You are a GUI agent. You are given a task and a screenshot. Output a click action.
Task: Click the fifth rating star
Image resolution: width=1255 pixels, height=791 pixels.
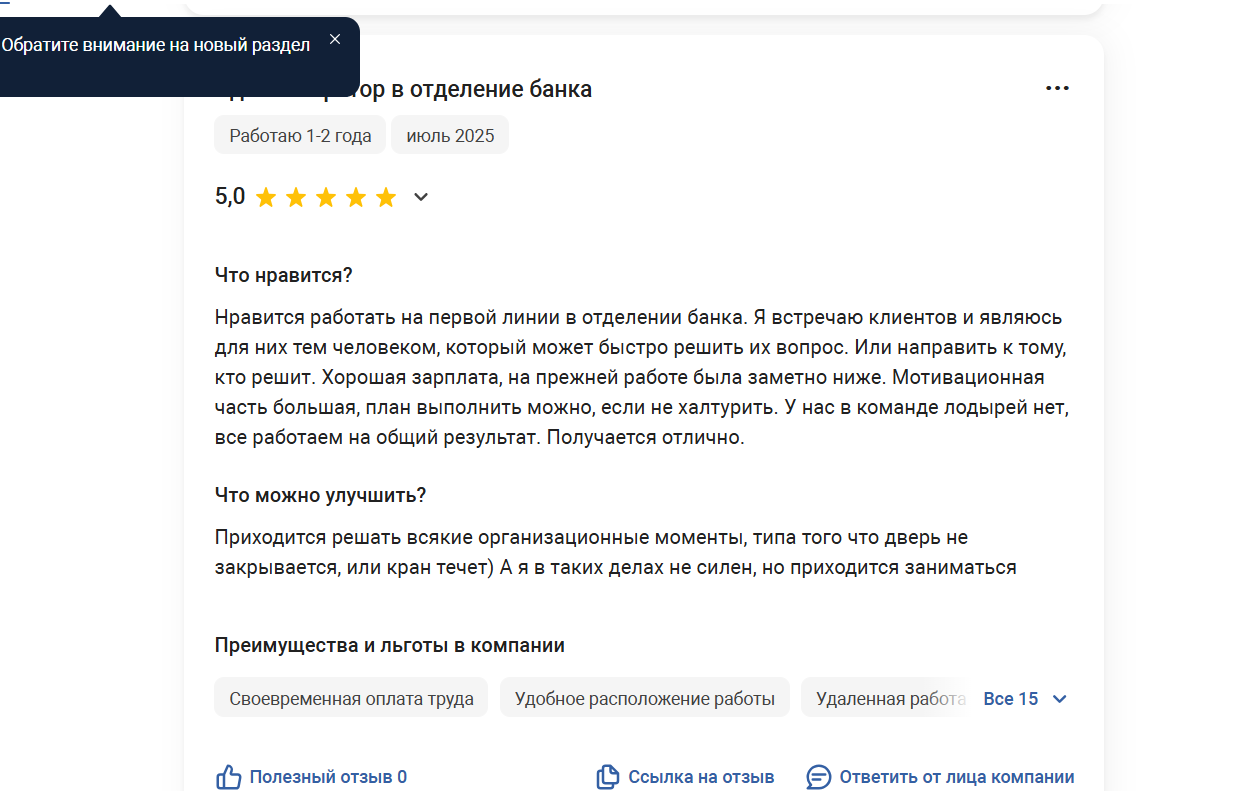386,197
